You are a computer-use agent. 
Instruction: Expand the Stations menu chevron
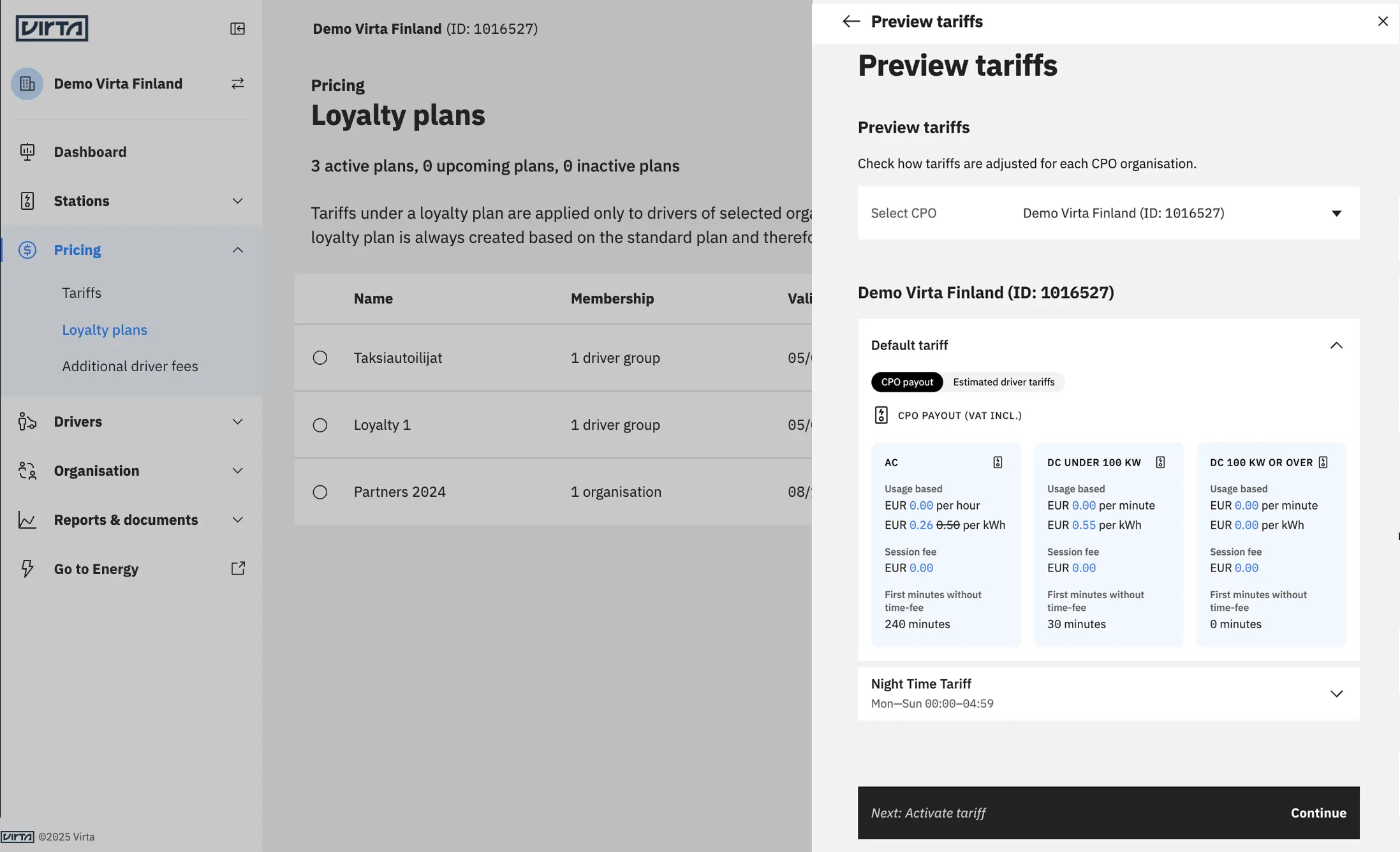237,201
